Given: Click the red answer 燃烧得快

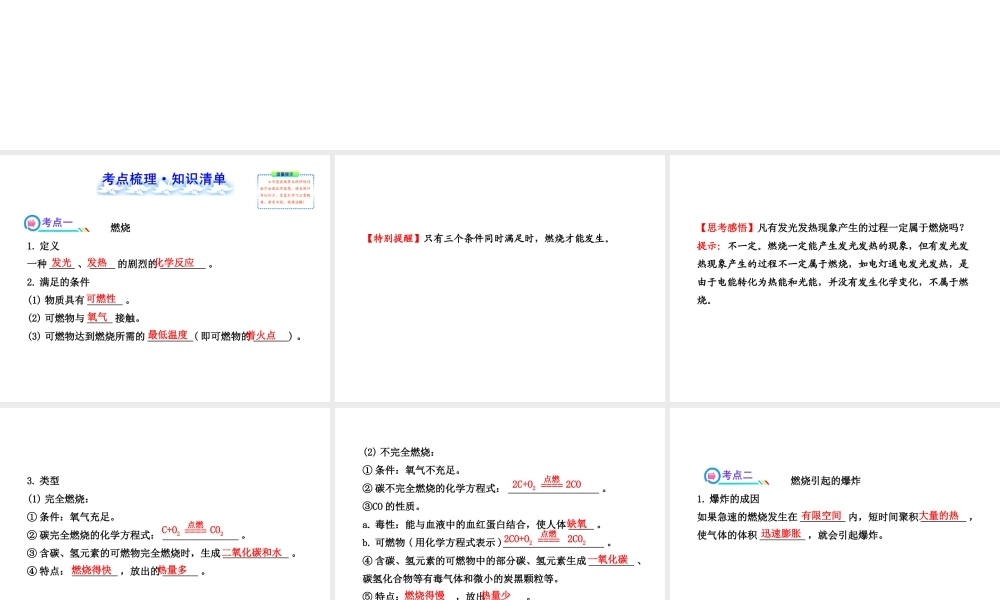Looking at the screenshot, I should click(91, 570).
